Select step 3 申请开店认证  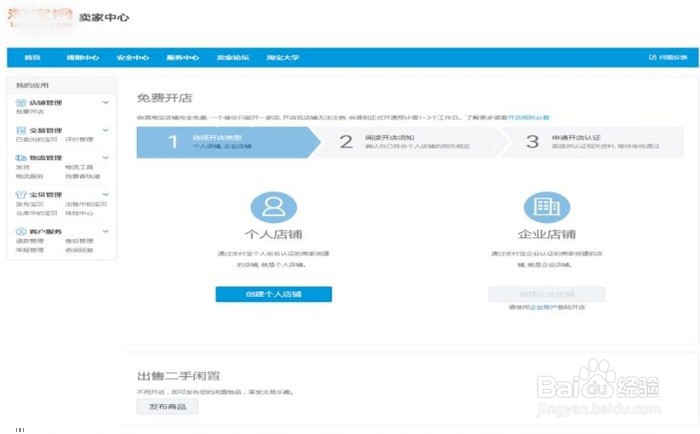pos(594,142)
